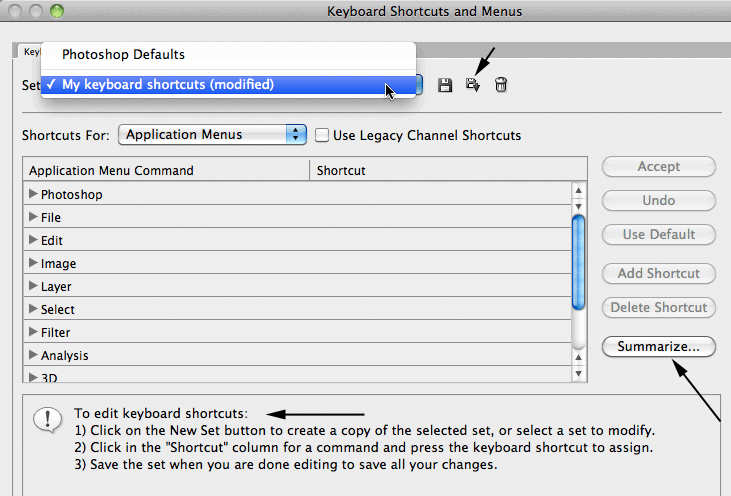The image size is (731, 496).
Task: Click 'To edit keyboard shortcuts:' heading text
Action: point(161,413)
